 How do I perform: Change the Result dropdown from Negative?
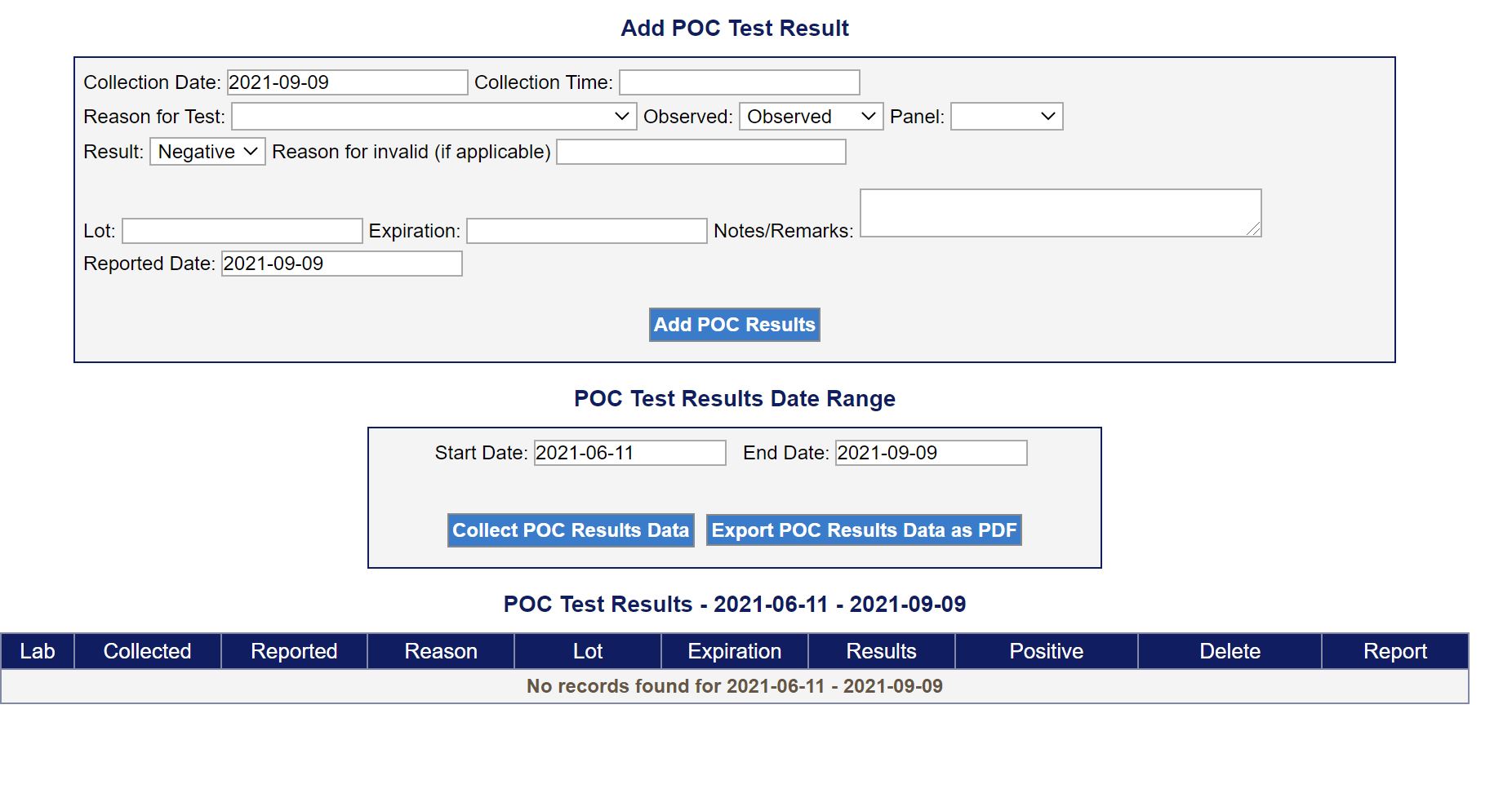pyautogui.click(x=207, y=152)
